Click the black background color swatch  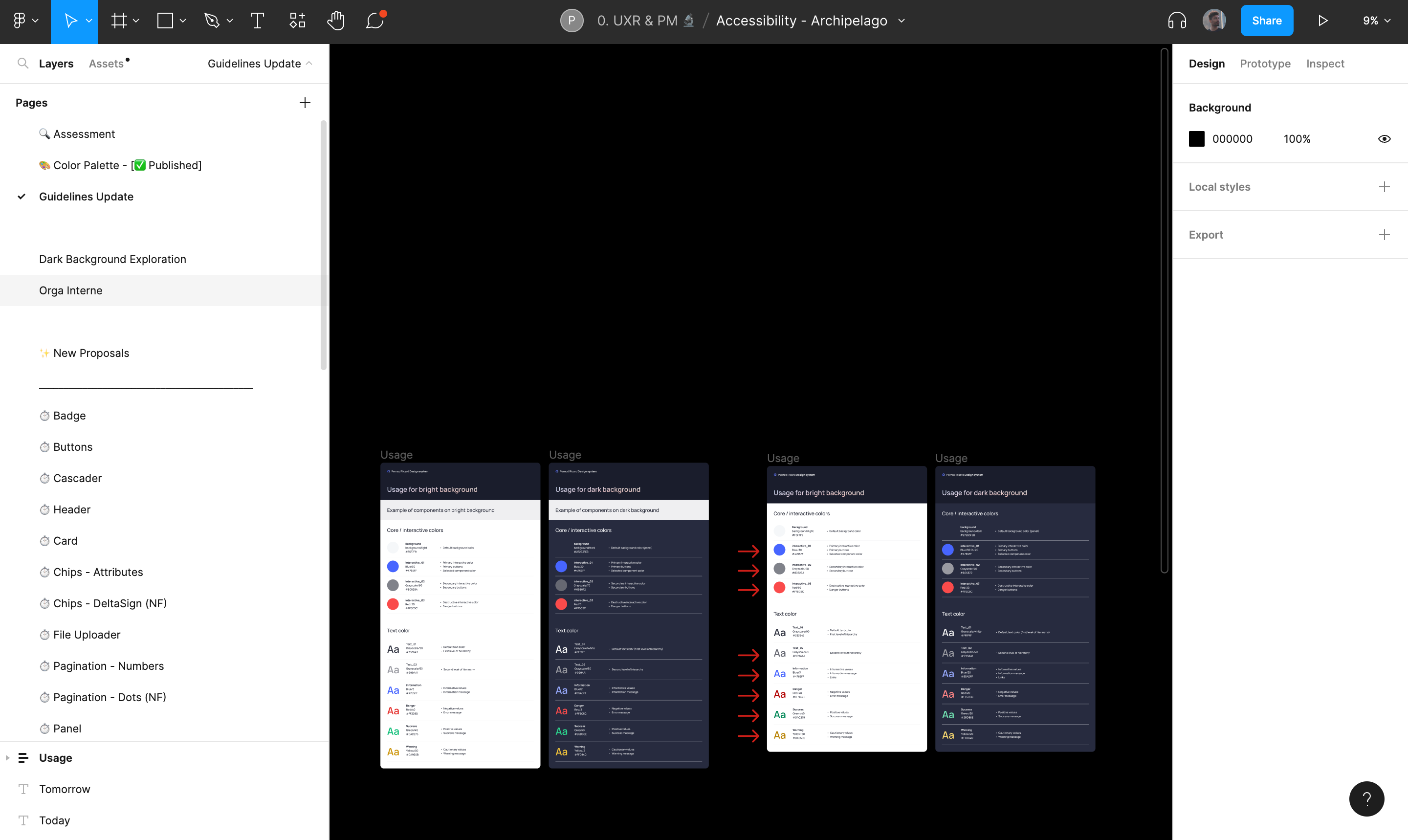point(1196,139)
